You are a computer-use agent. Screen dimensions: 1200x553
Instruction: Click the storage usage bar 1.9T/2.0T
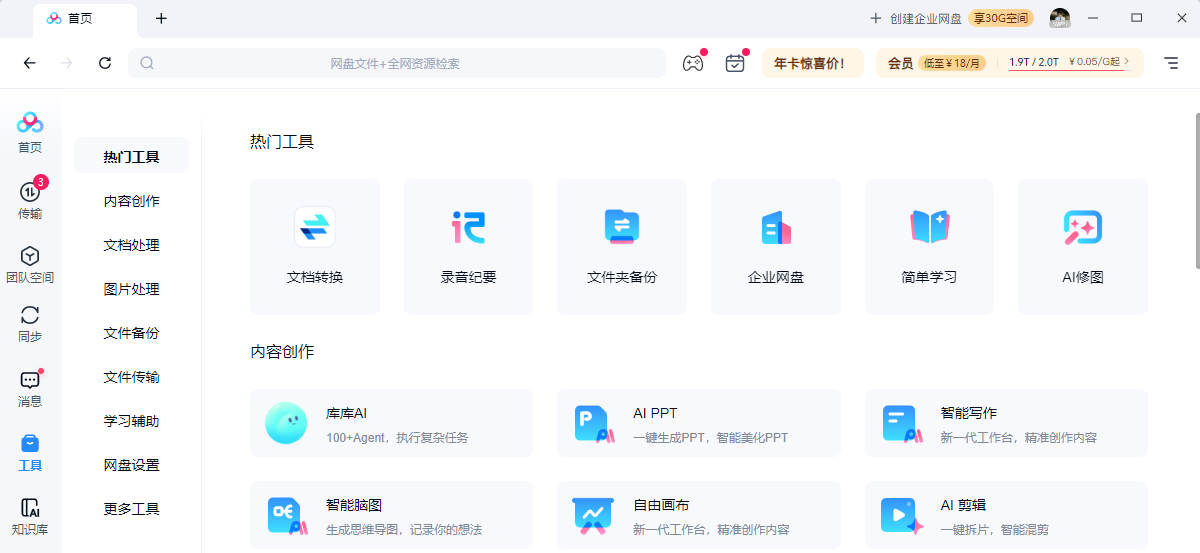coord(1067,63)
